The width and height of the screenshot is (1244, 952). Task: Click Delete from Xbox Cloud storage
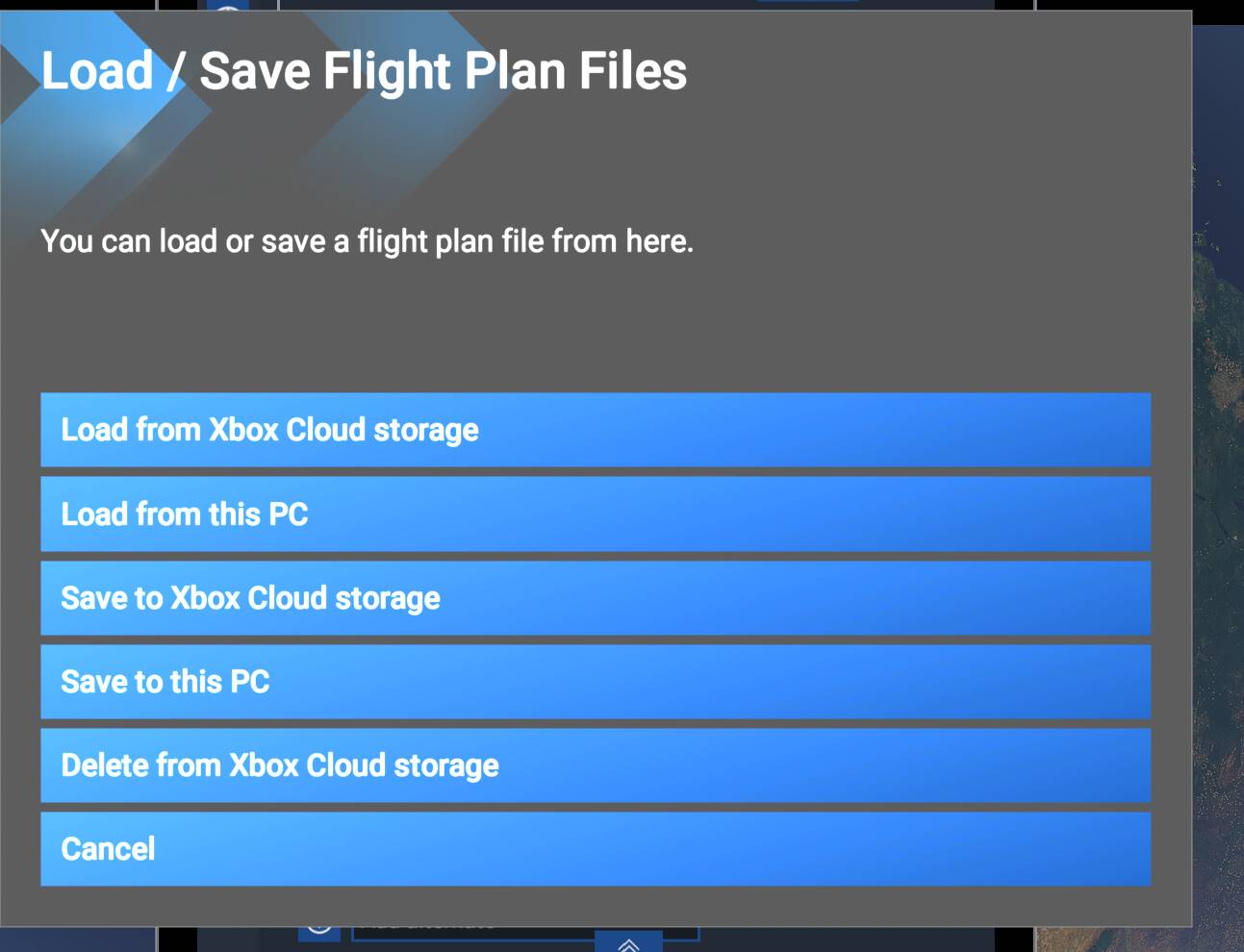(595, 765)
